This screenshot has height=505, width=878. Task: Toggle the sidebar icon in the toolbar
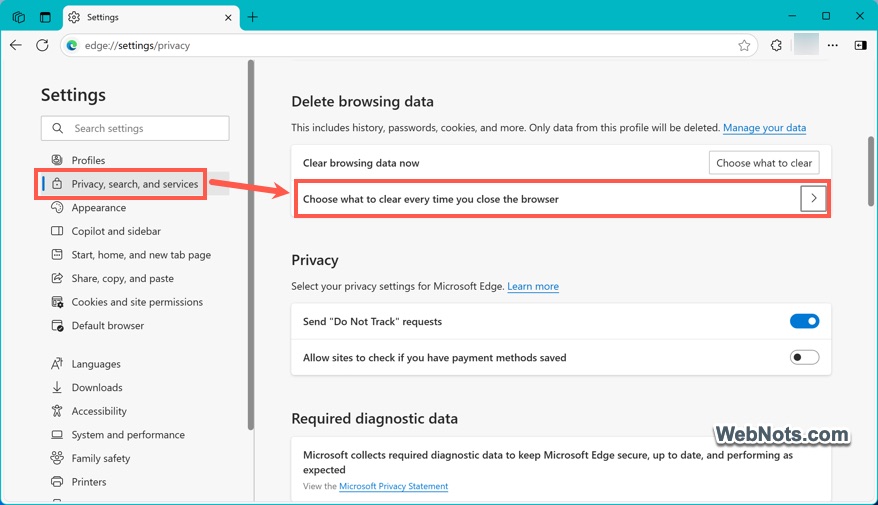coord(861,45)
